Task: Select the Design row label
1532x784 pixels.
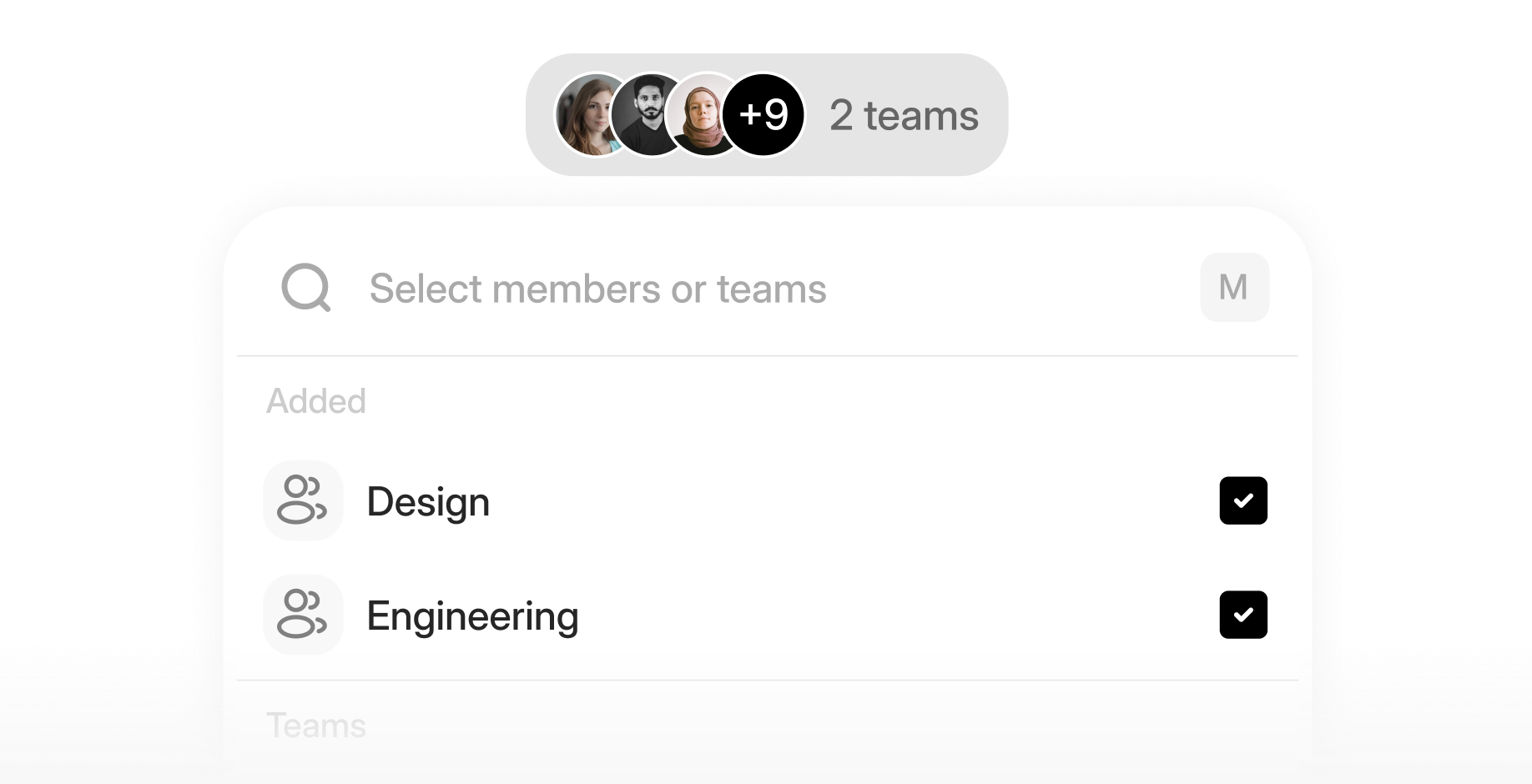Action: pyautogui.click(x=428, y=501)
